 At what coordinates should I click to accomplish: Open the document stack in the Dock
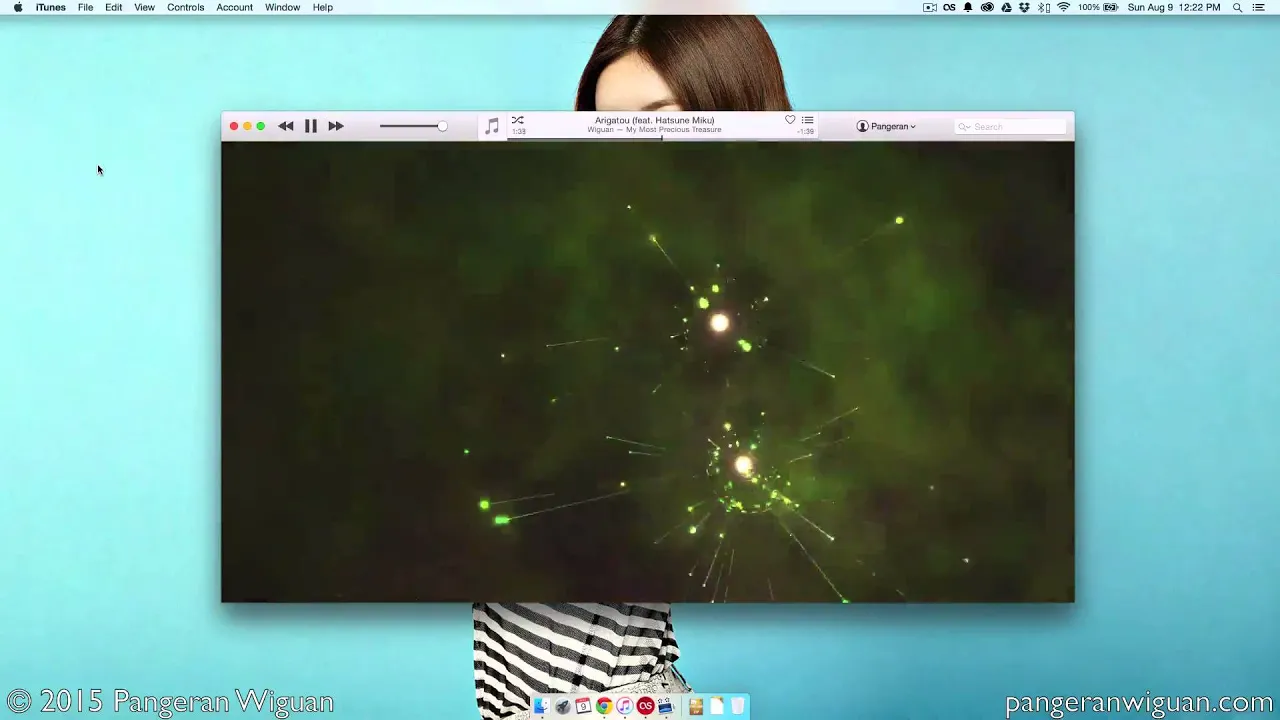pyautogui.click(x=717, y=706)
